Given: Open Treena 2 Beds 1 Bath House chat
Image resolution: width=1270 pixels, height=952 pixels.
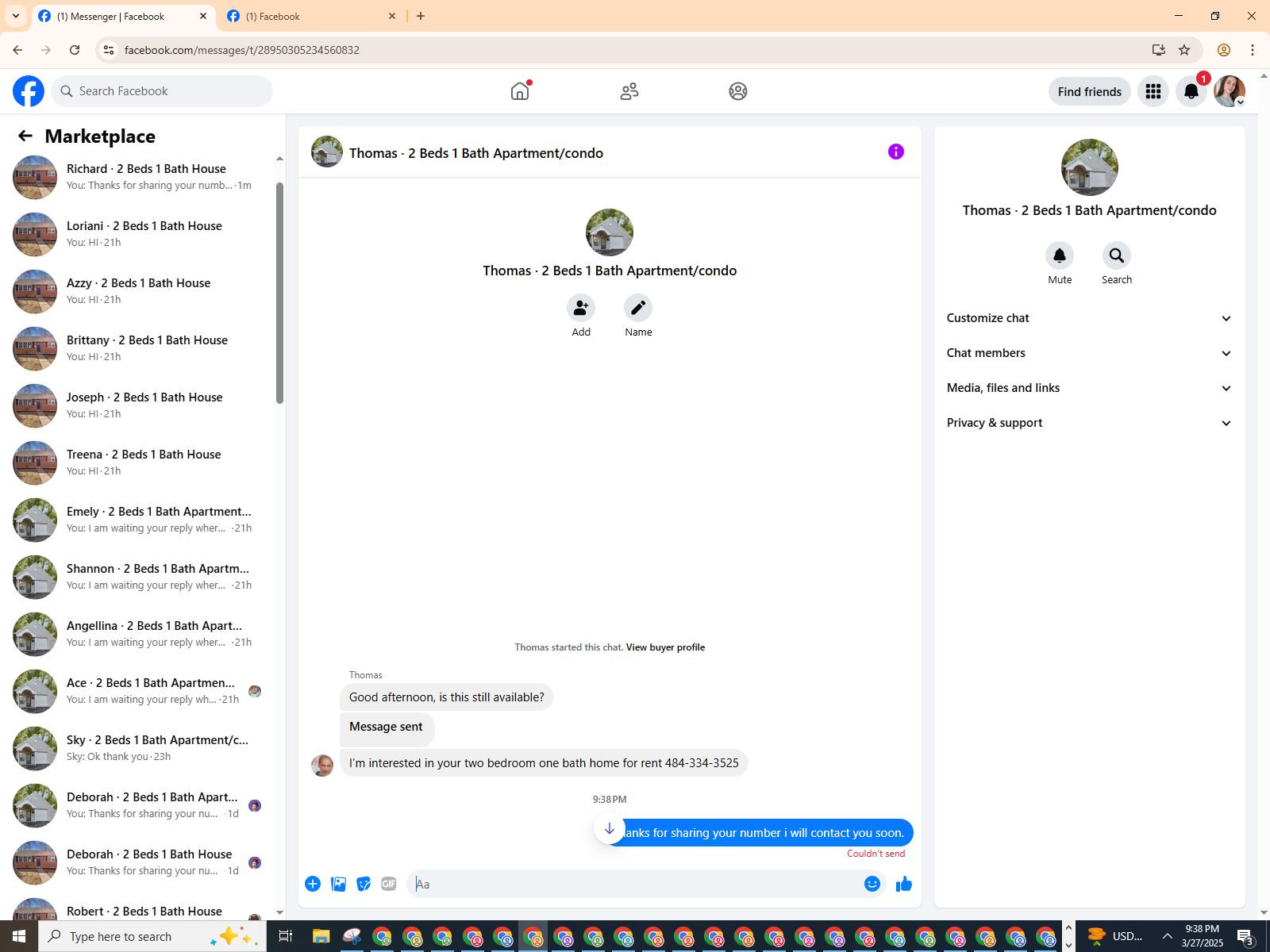Looking at the screenshot, I should pyautogui.click(x=138, y=463).
